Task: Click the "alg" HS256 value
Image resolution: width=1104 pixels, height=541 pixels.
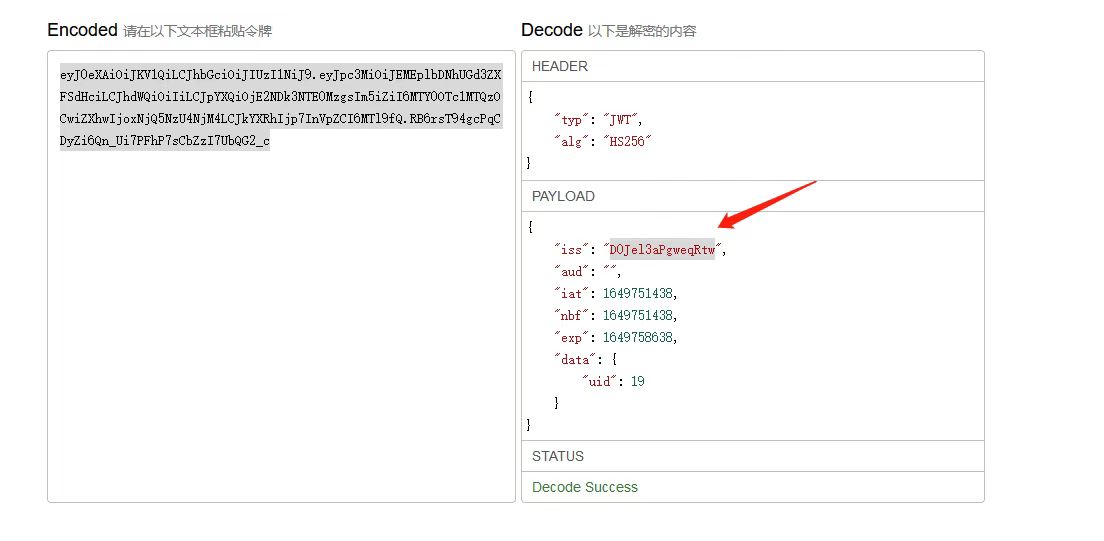Action: coord(626,142)
